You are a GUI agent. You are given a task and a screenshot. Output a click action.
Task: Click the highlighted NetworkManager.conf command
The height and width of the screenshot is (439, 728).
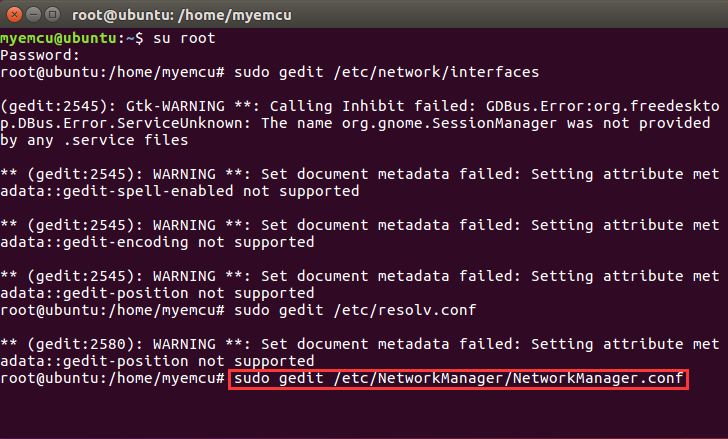coord(458,379)
